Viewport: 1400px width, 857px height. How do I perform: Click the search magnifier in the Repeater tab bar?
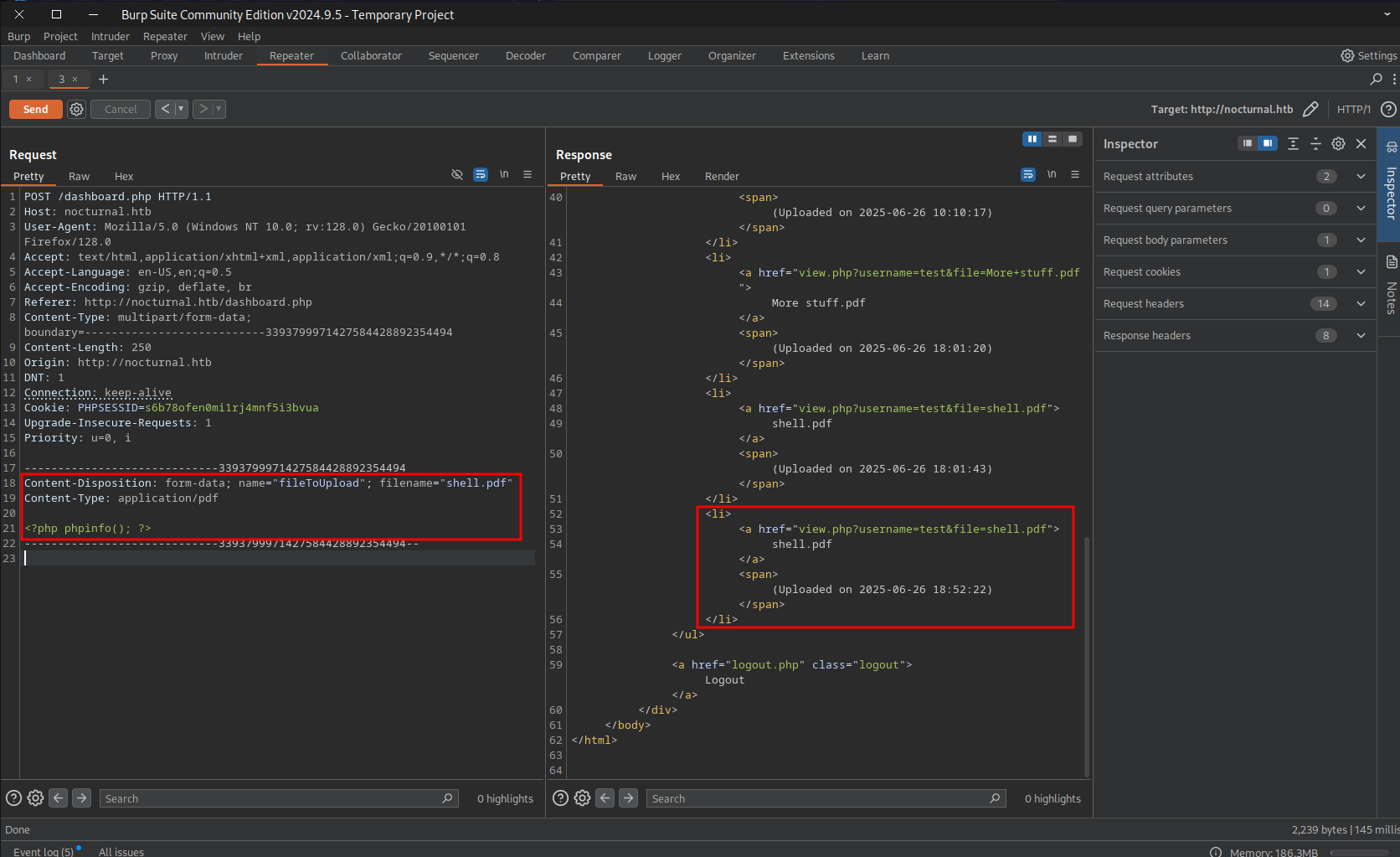click(1376, 79)
